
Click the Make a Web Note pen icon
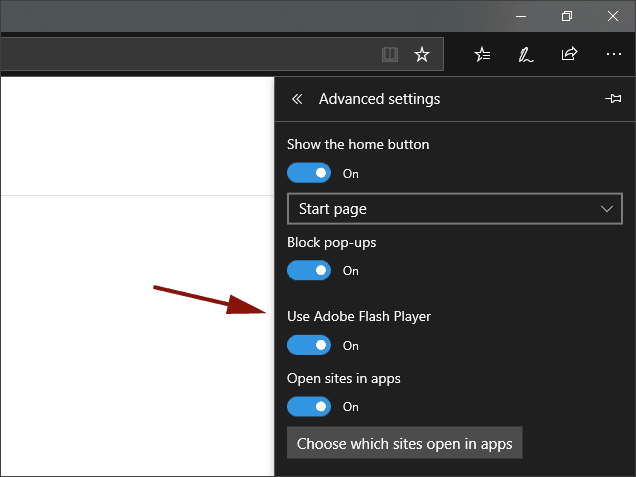click(x=525, y=55)
